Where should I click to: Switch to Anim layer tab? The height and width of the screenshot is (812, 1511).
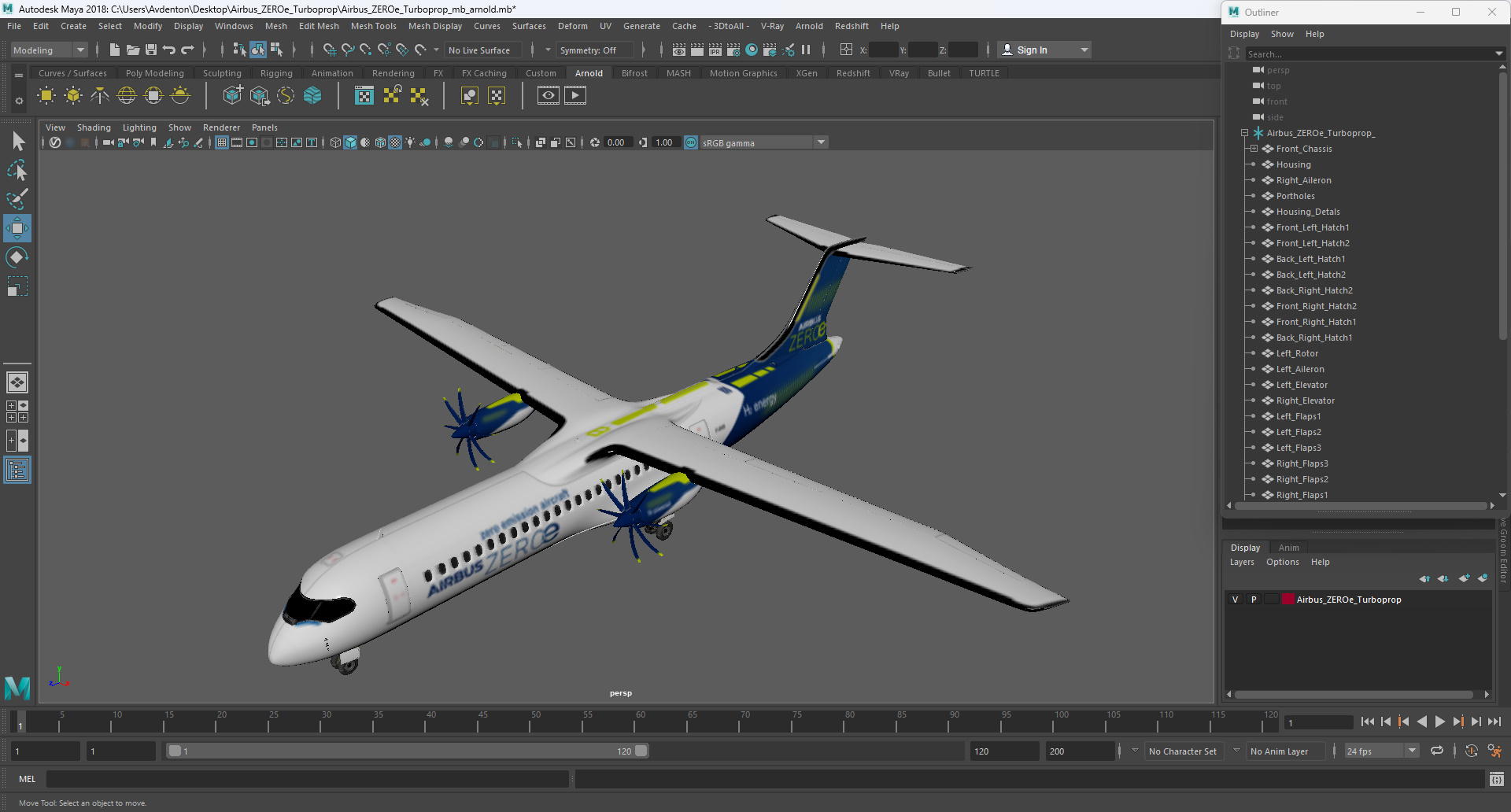click(1288, 548)
